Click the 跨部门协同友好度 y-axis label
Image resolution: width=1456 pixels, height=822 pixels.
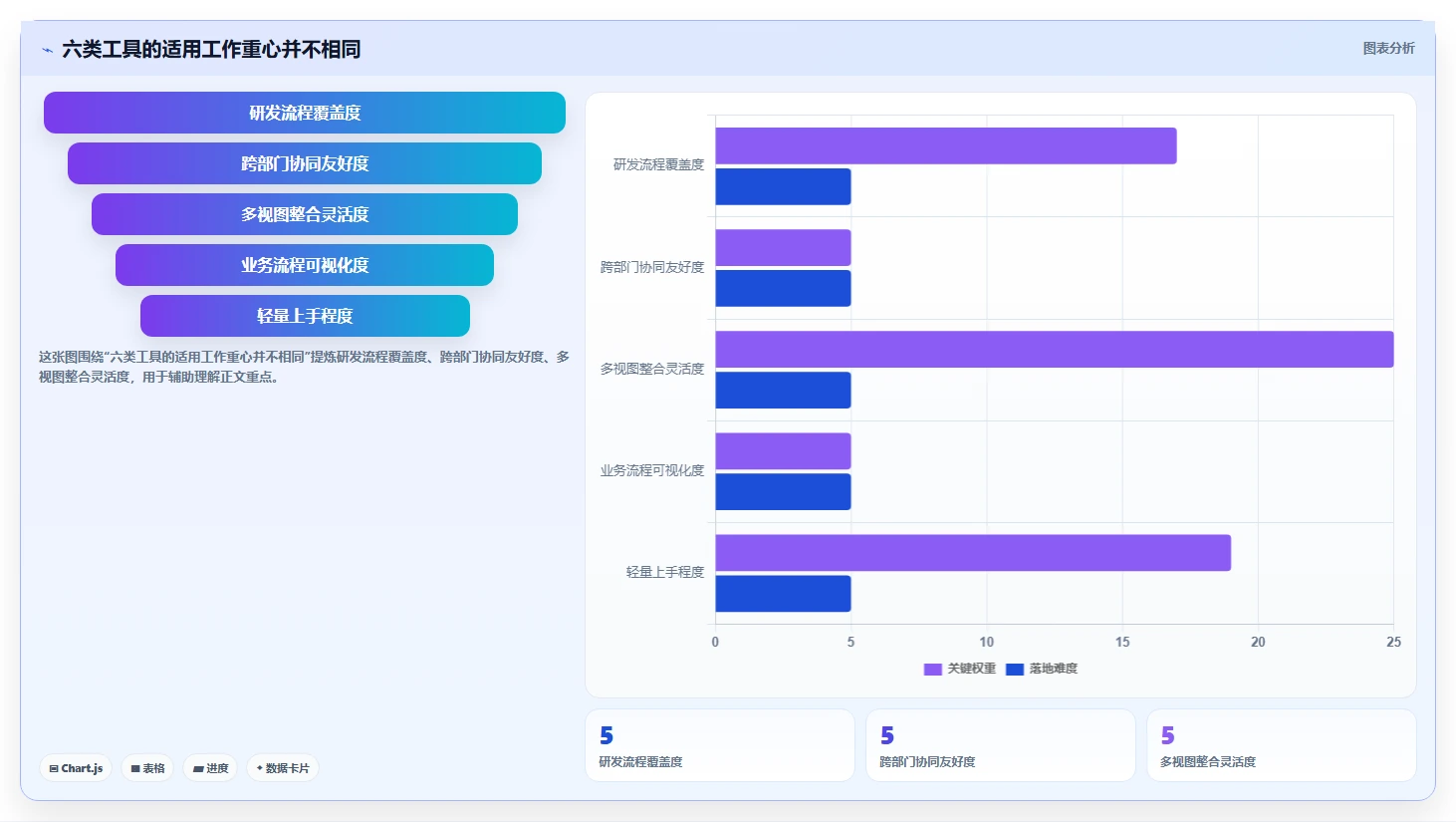coord(652,267)
